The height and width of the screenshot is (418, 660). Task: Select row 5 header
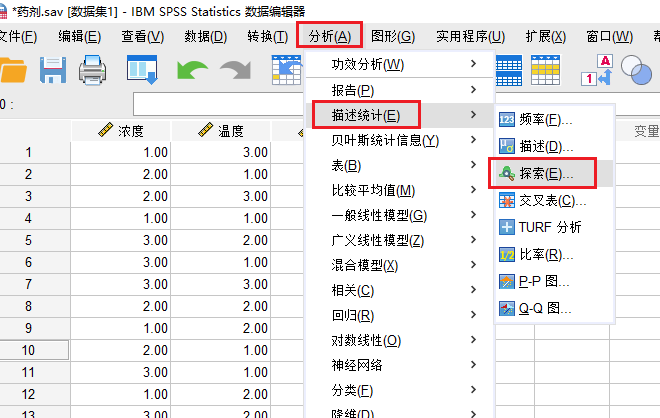(x=35, y=240)
